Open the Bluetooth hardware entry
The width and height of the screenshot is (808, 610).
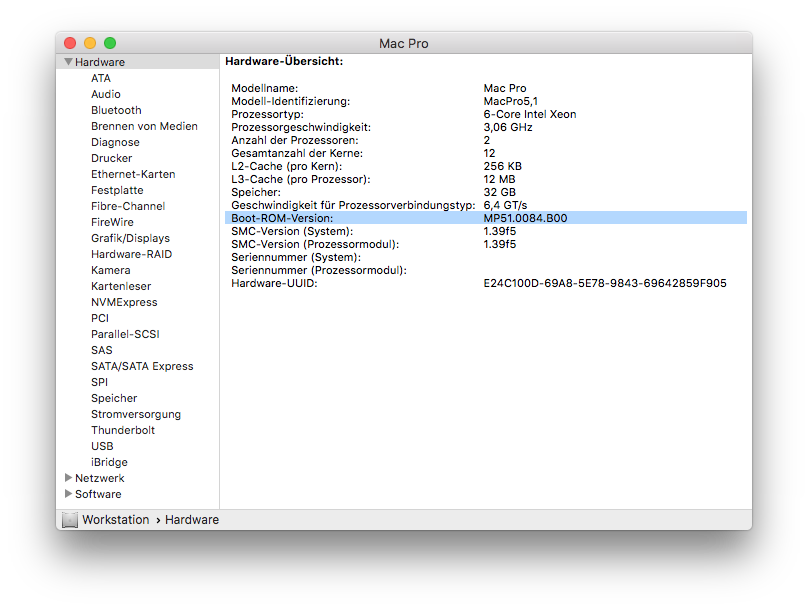pyautogui.click(x=116, y=110)
